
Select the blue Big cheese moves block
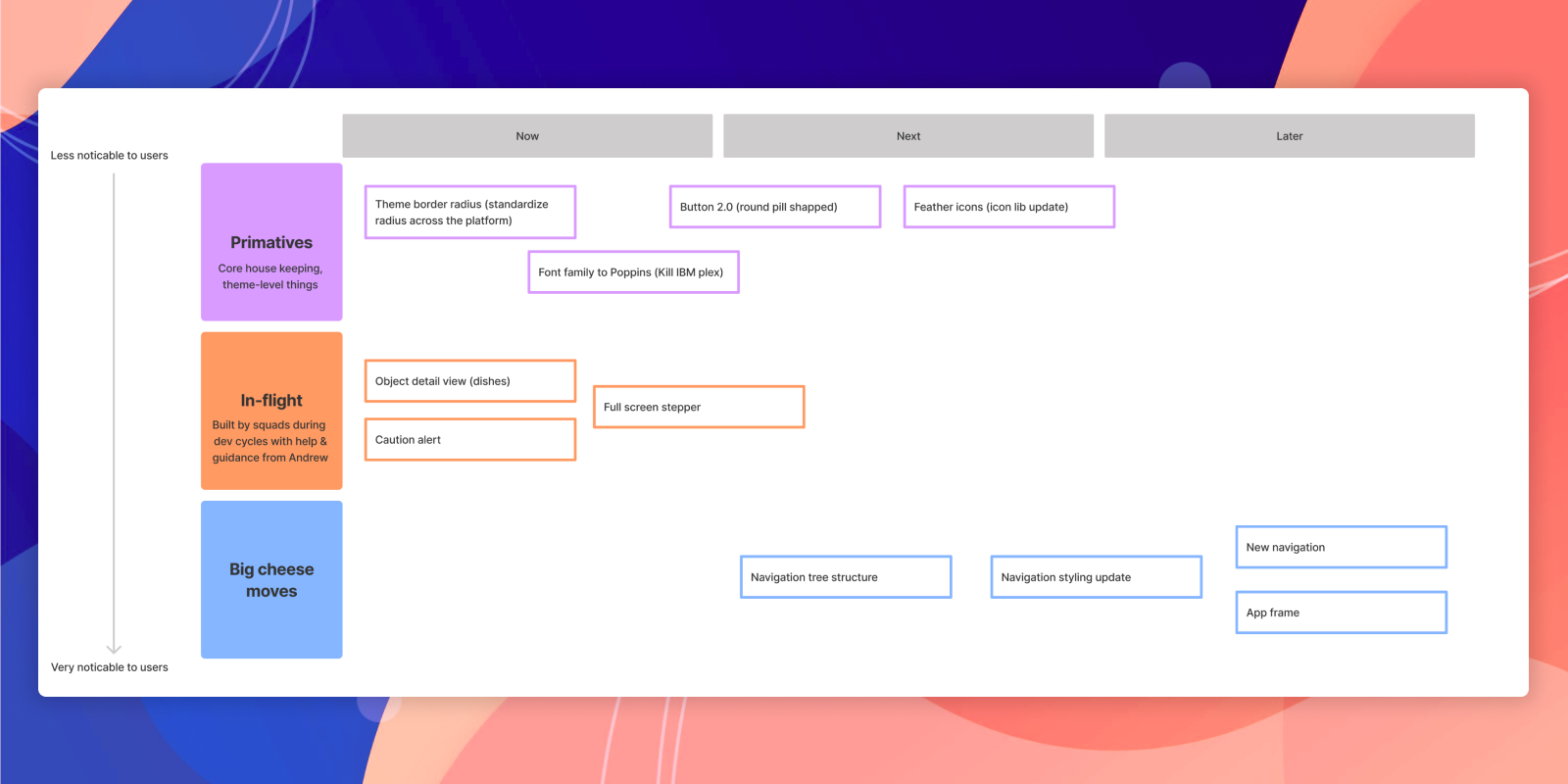(x=271, y=579)
